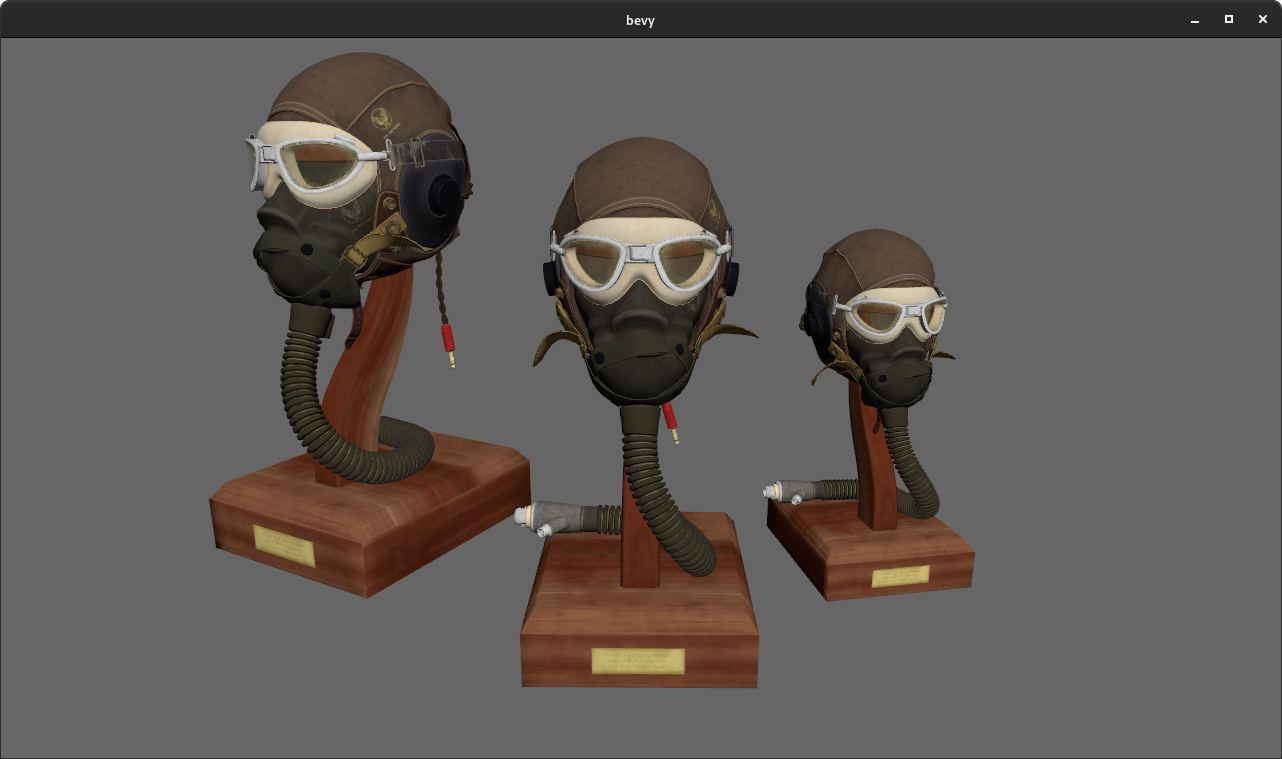This screenshot has height=759, width=1282.
Task: Click the black earphone cup on left helmet
Action: (440, 198)
